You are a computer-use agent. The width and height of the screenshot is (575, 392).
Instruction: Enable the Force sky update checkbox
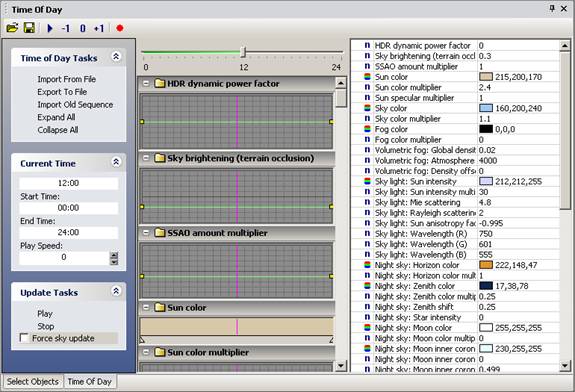pyautogui.click(x=24, y=338)
